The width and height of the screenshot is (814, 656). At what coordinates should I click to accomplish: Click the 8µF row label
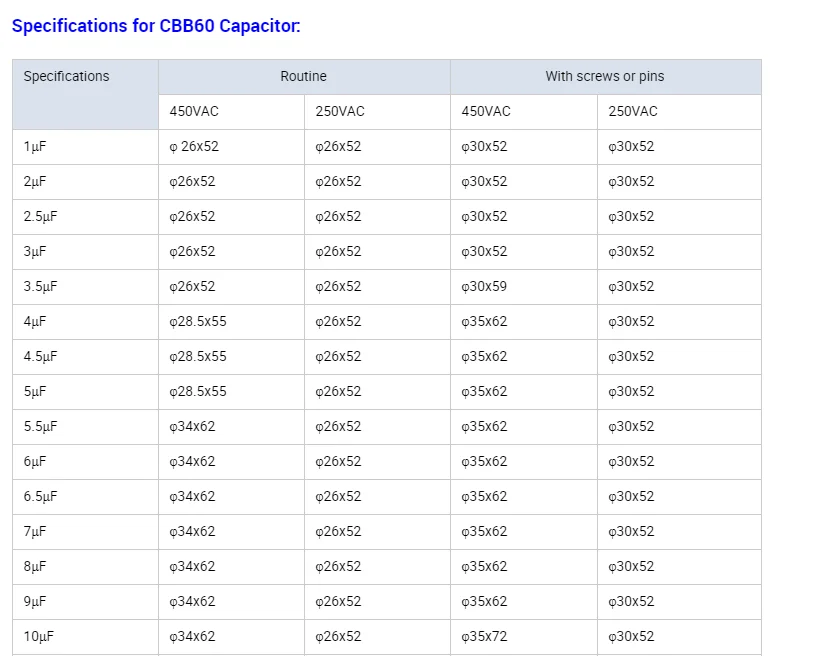coord(35,567)
